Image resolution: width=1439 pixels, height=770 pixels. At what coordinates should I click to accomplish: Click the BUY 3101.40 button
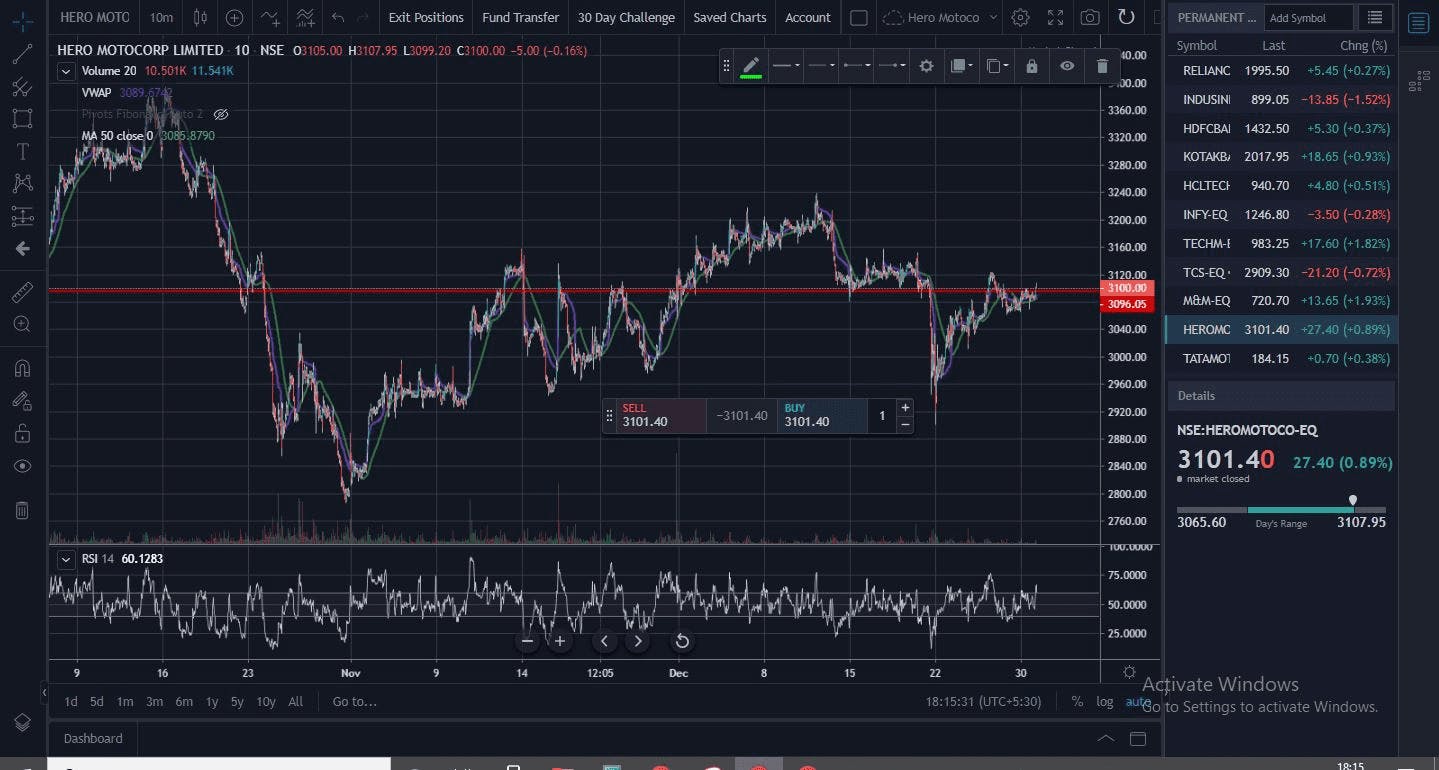[x=821, y=415]
